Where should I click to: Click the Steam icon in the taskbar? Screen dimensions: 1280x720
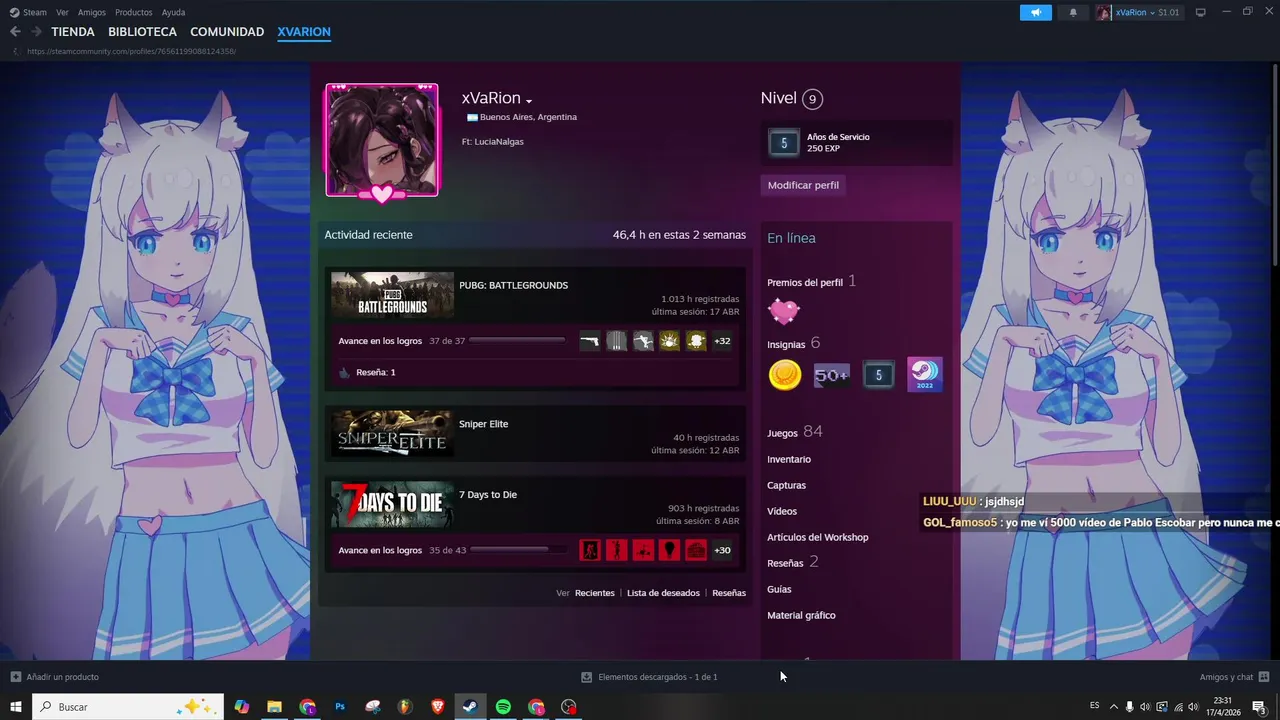pos(469,707)
